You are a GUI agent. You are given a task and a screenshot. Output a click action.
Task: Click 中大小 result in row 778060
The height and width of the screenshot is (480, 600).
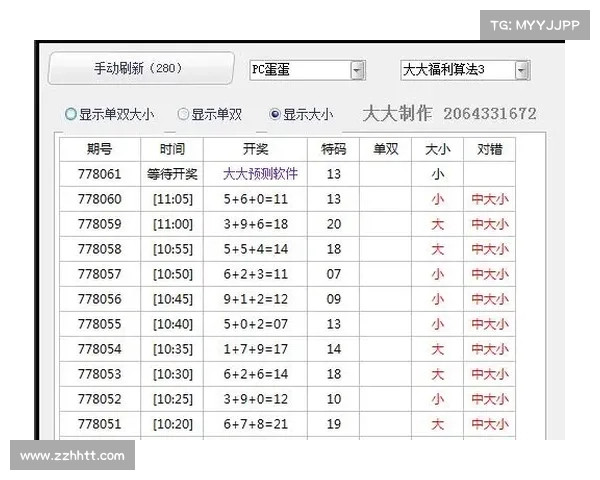pos(490,199)
